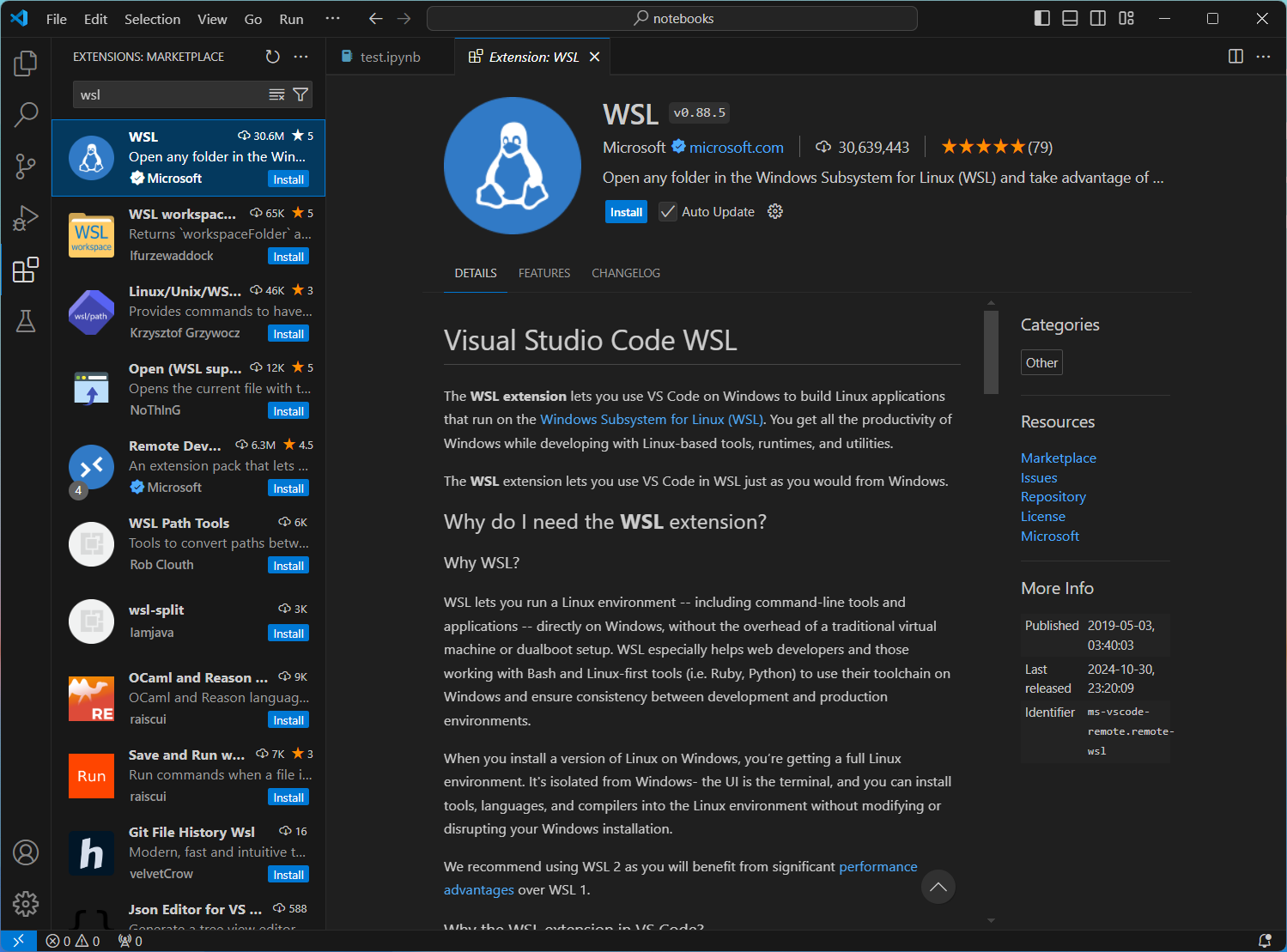Screen dimensions: 1287x952
Task: Switch to the CHANGELOG tab
Action: [x=626, y=273]
